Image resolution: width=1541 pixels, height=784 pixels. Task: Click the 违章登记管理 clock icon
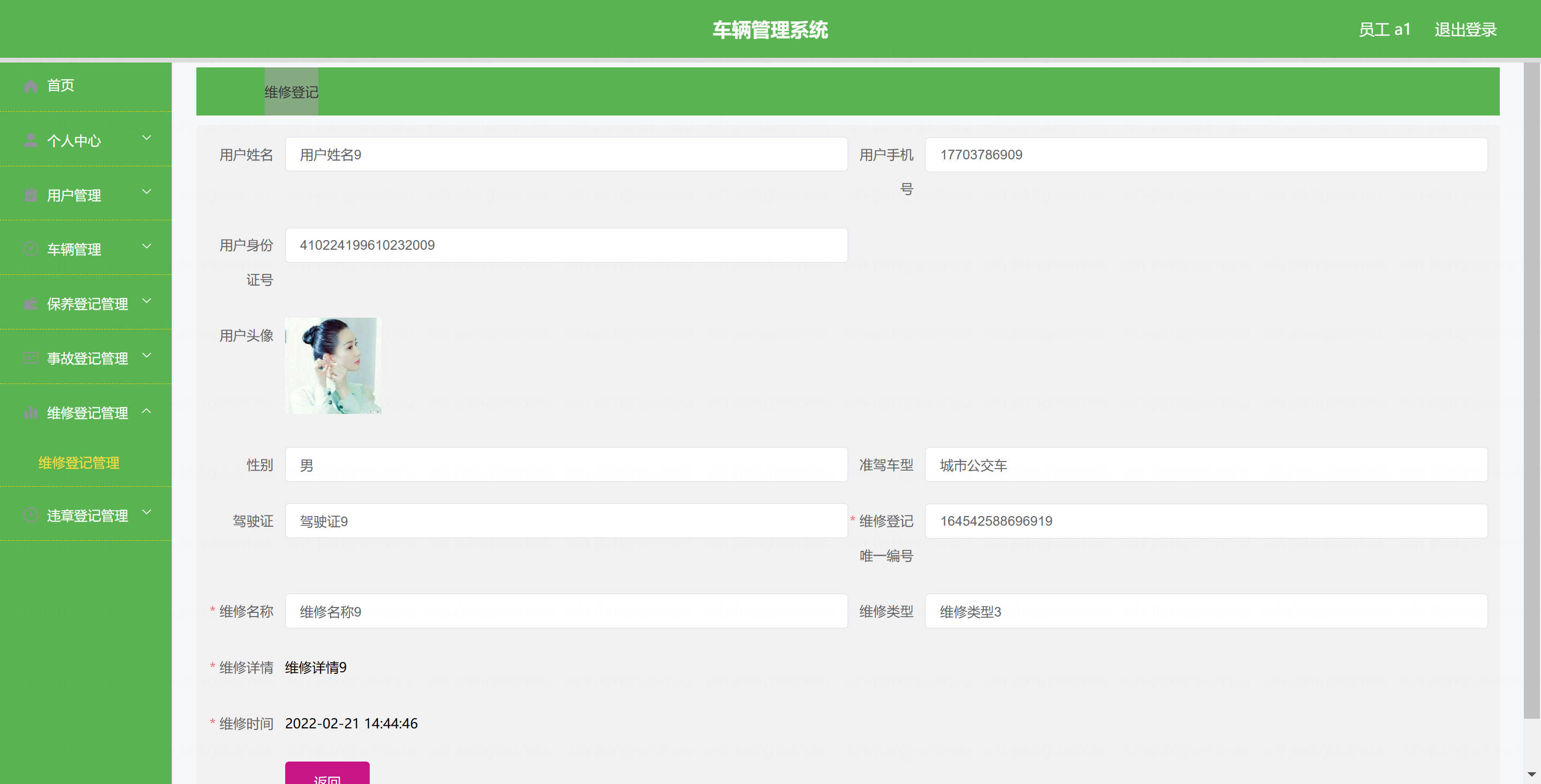point(31,516)
